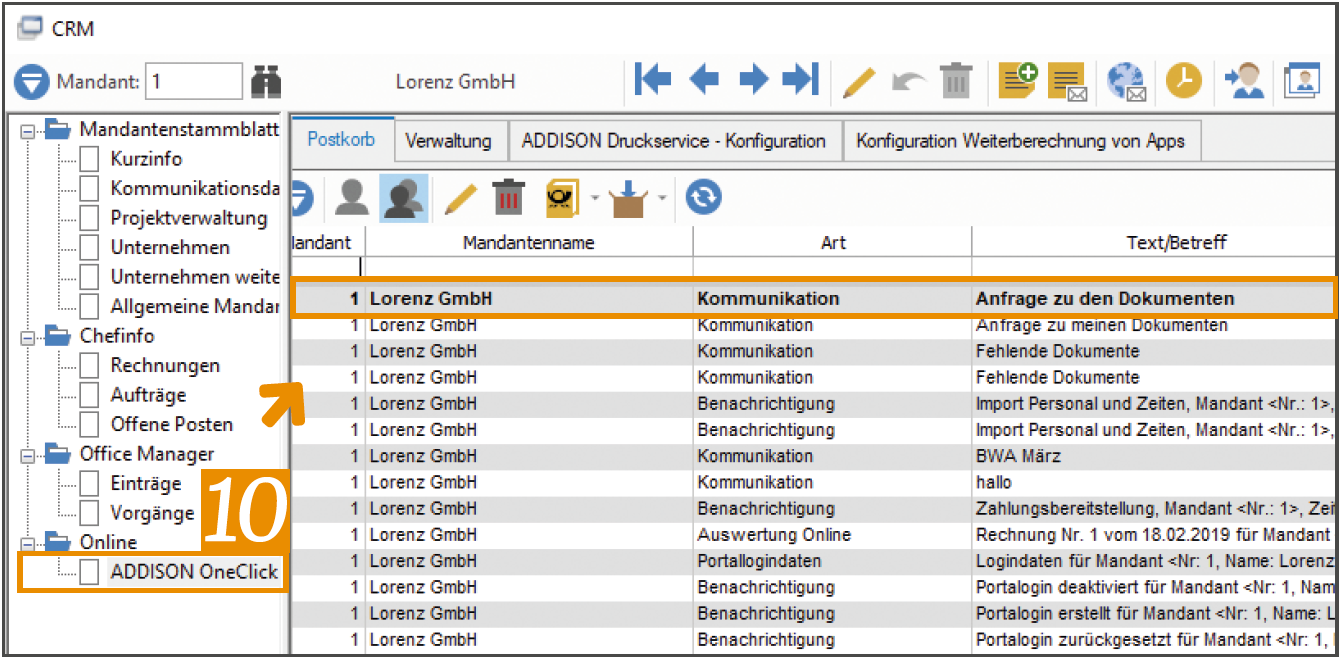Open Offene Posten in the tree
The height and width of the screenshot is (658, 1341).
coord(171,425)
